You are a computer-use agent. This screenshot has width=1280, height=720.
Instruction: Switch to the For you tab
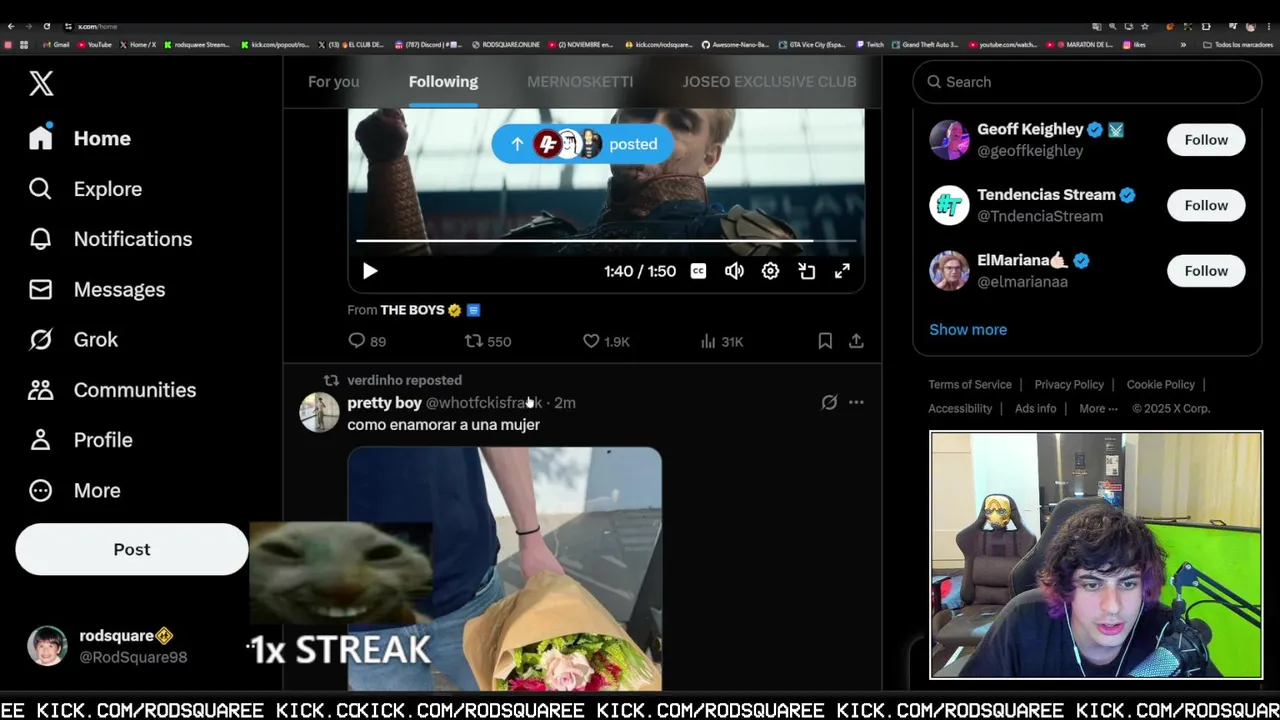click(333, 82)
